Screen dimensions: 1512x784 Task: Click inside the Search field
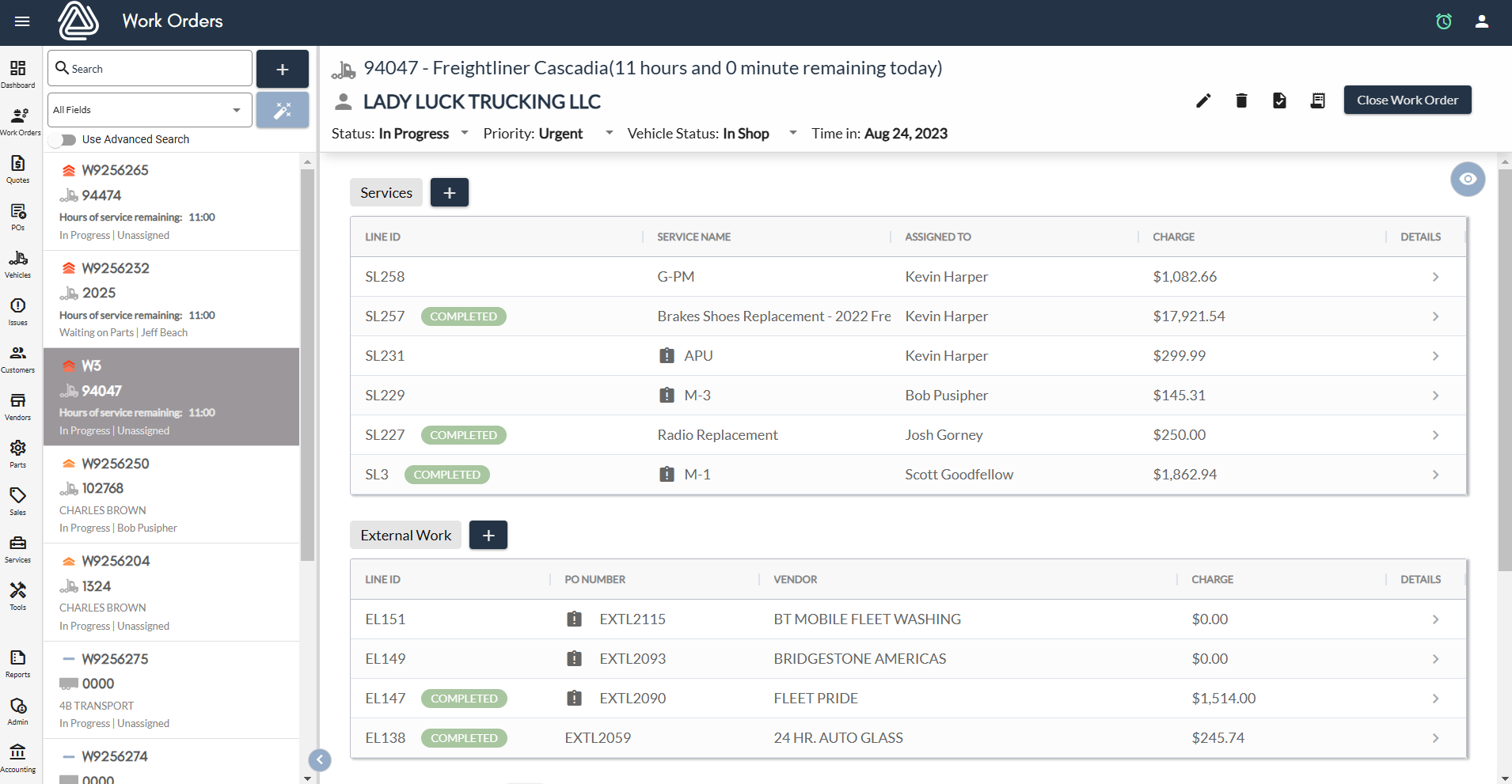149,68
